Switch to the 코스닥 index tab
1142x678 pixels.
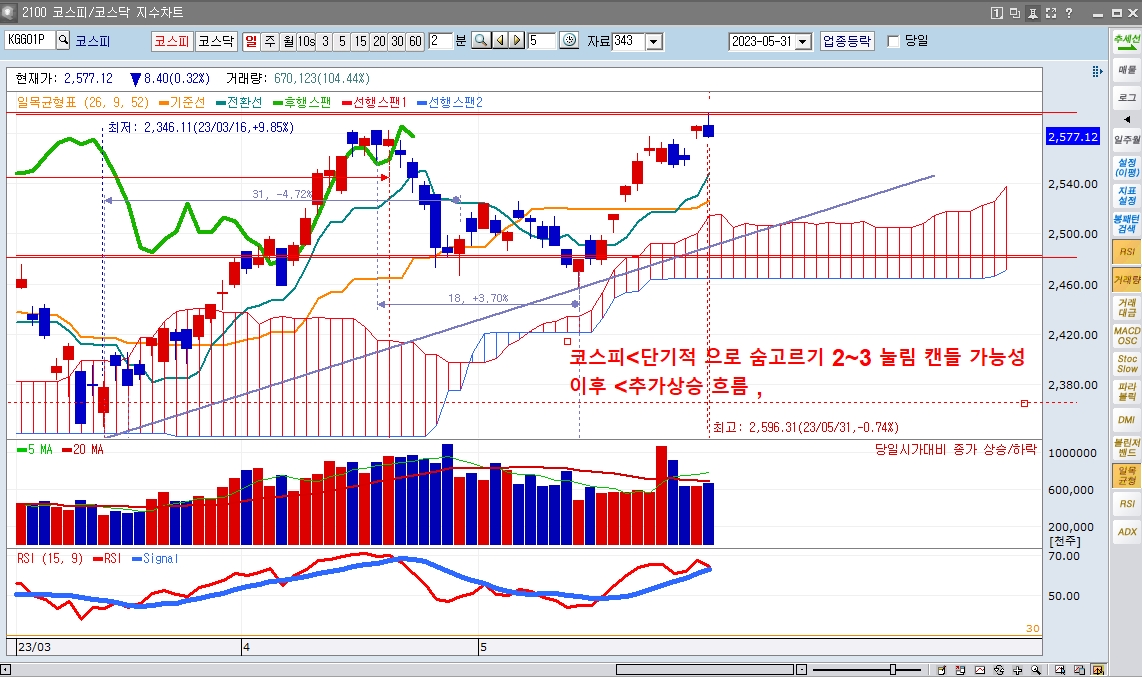pyautogui.click(x=215, y=41)
